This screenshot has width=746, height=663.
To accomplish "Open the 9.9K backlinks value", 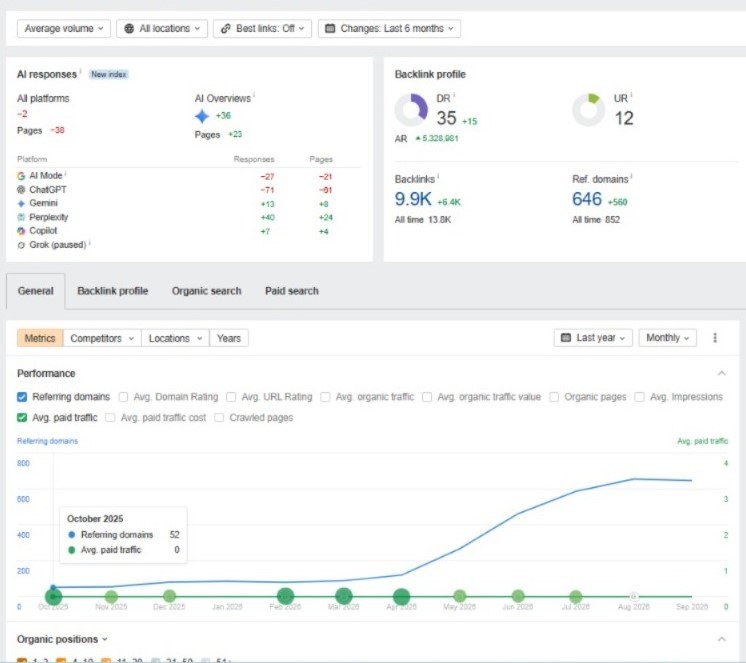I will (413, 199).
